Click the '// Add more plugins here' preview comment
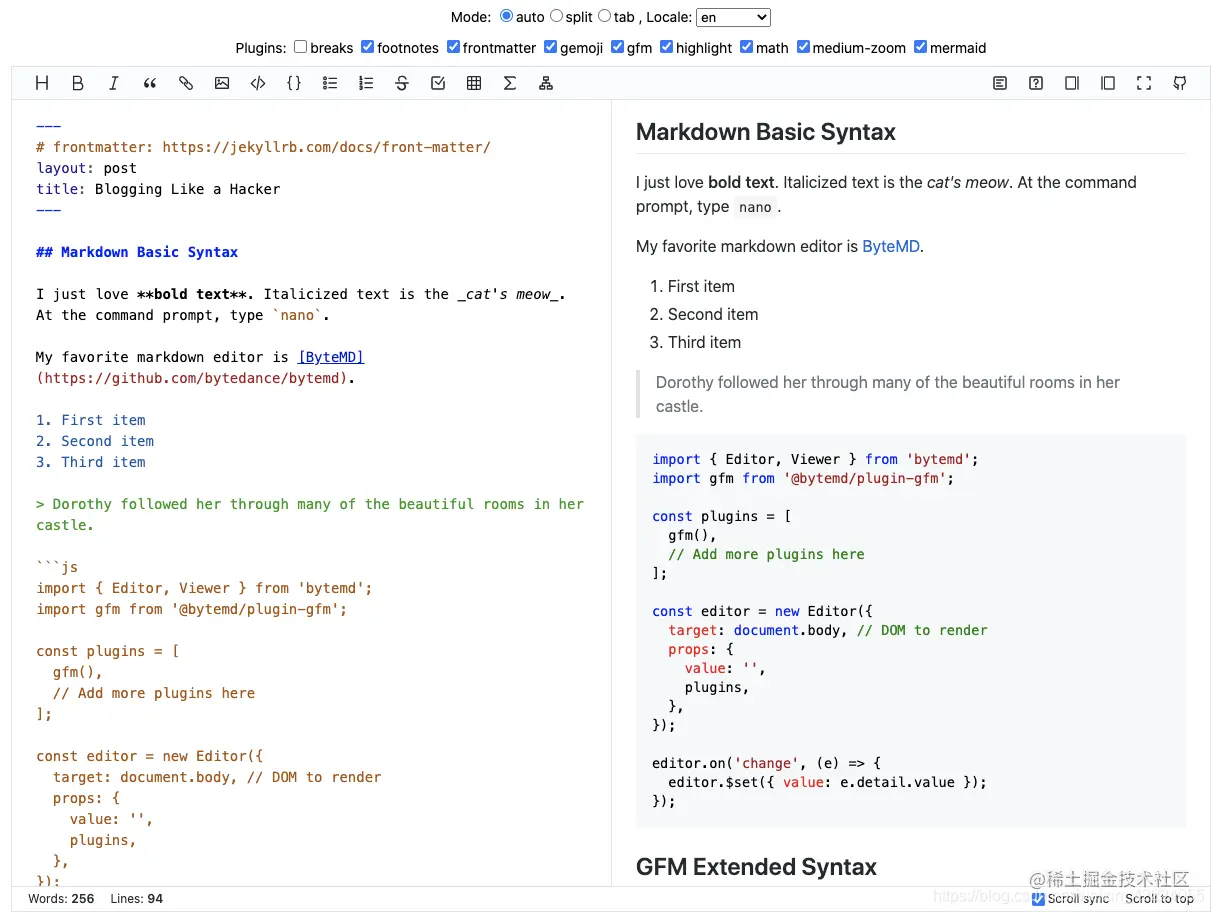This screenshot has height=914, width=1214. tap(766, 554)
